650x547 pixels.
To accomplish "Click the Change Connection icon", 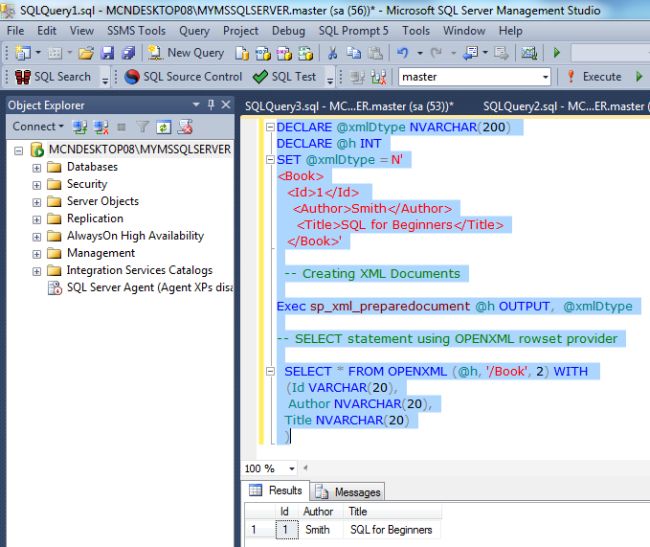I will point(378,77).
